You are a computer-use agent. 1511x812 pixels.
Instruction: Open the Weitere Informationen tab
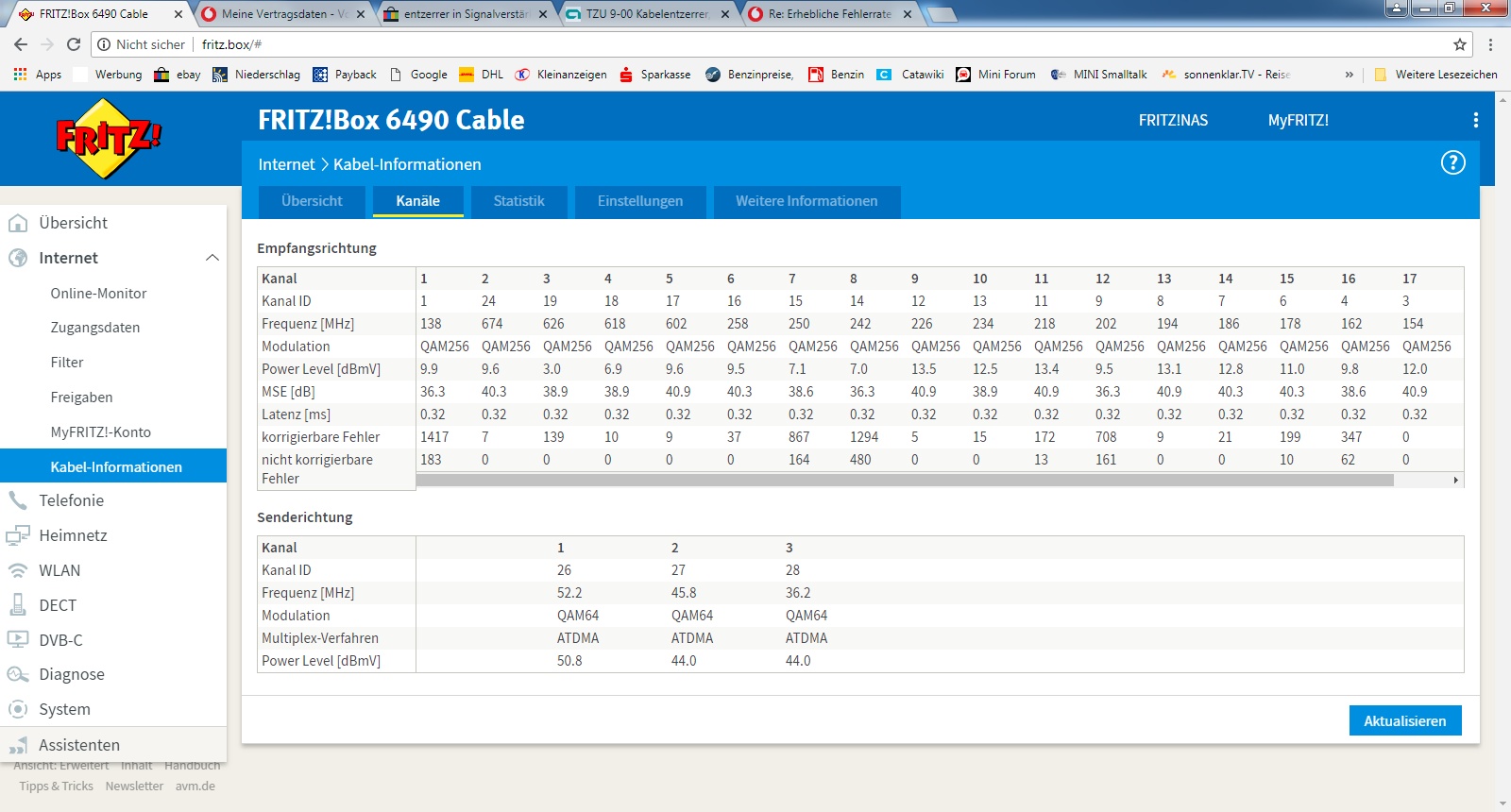[x=806, y=201]
